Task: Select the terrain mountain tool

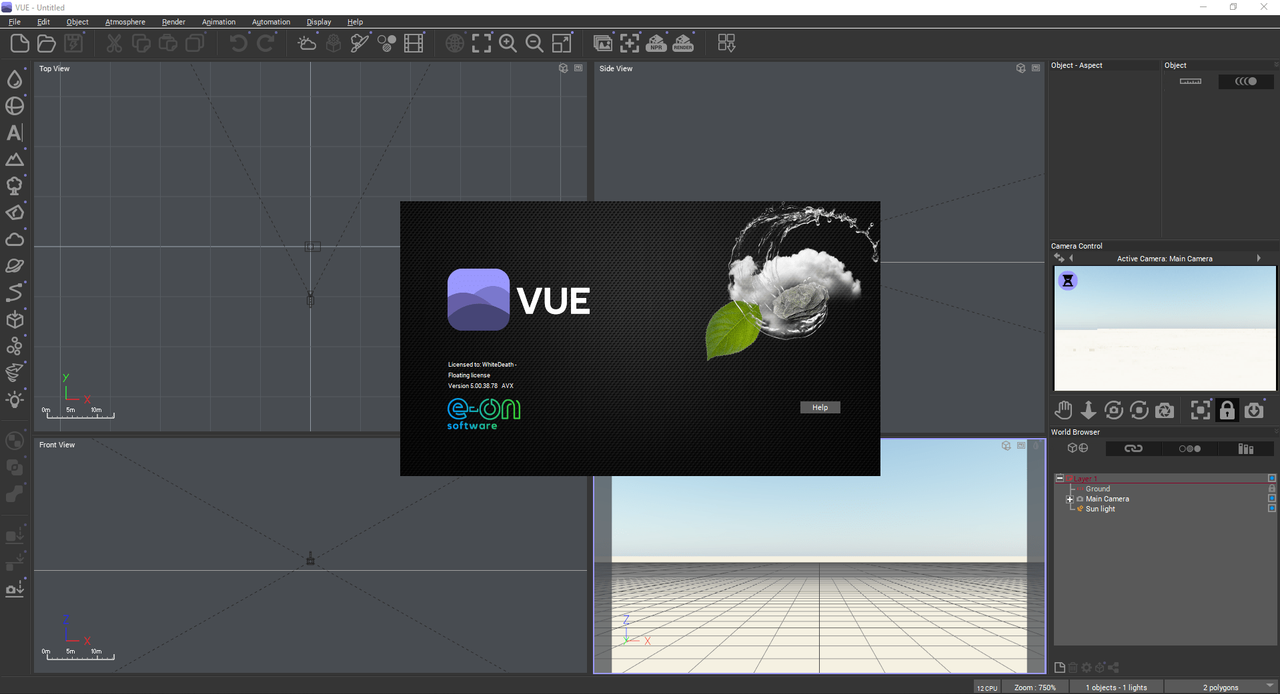Action: [15, 159]
